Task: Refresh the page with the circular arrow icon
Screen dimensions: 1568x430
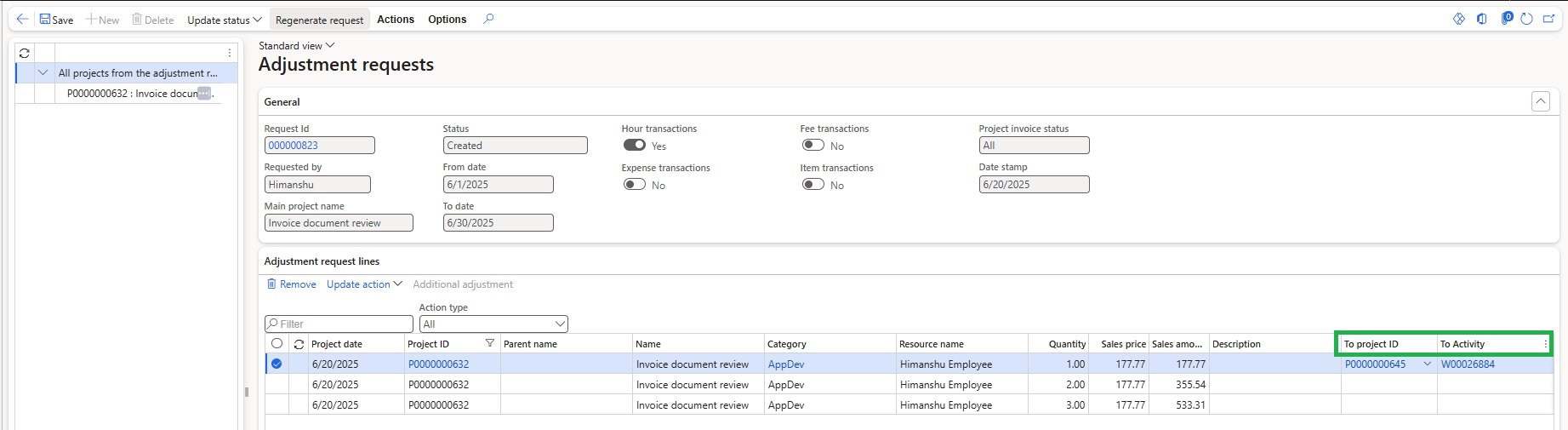Action: 1526,19
